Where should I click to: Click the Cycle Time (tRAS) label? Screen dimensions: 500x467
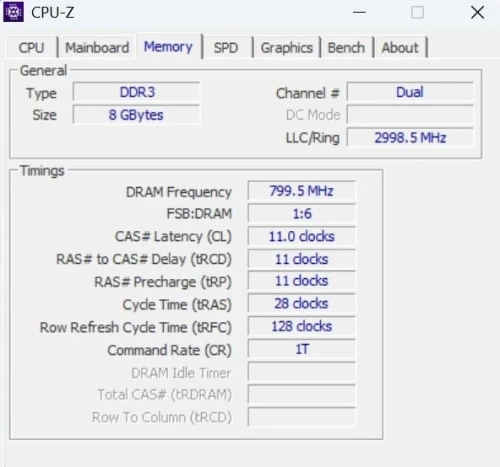tap(177, 305)
